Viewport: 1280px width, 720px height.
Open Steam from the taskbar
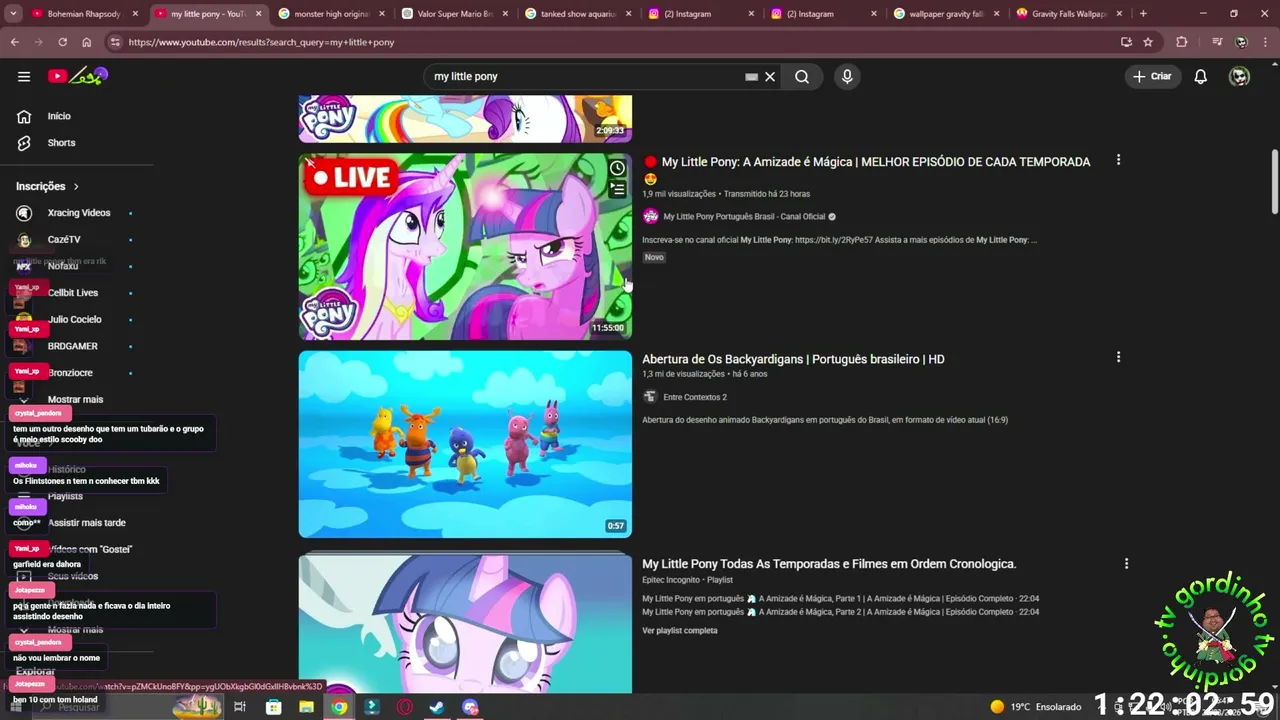point(437,707)
